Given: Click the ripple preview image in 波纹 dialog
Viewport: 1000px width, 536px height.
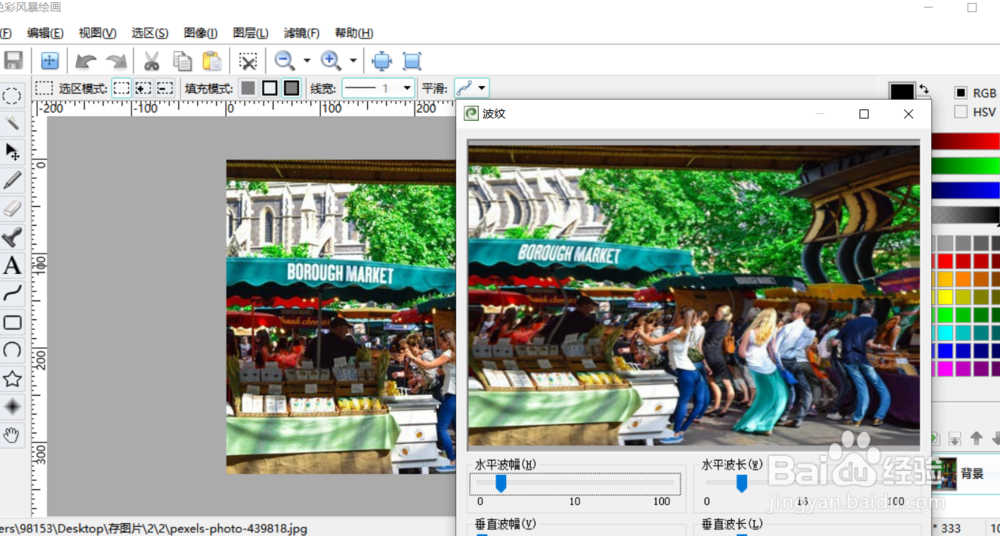Looking at the screenshot, I should 694,295.
